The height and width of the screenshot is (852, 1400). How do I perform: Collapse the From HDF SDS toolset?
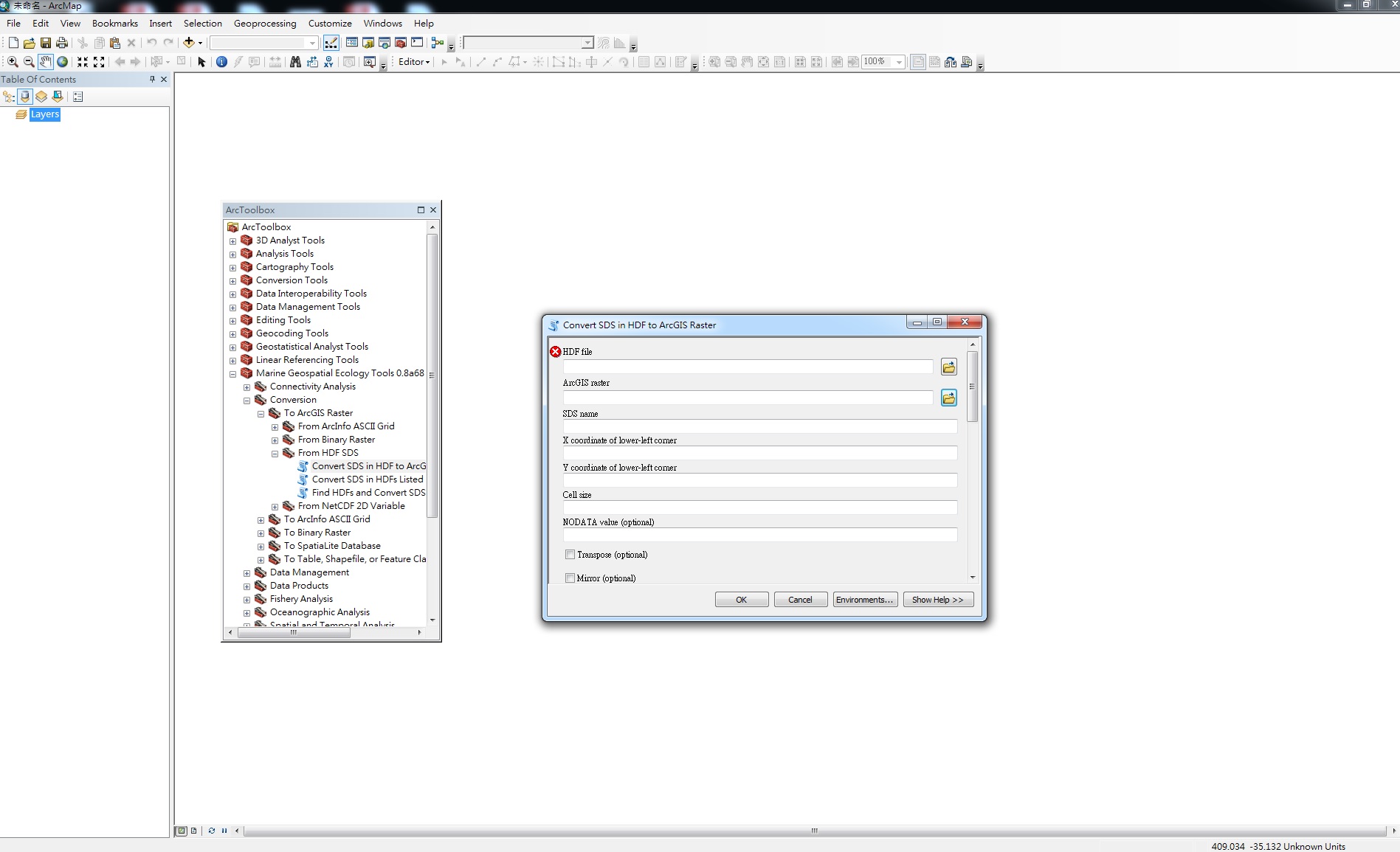[275, 454]
